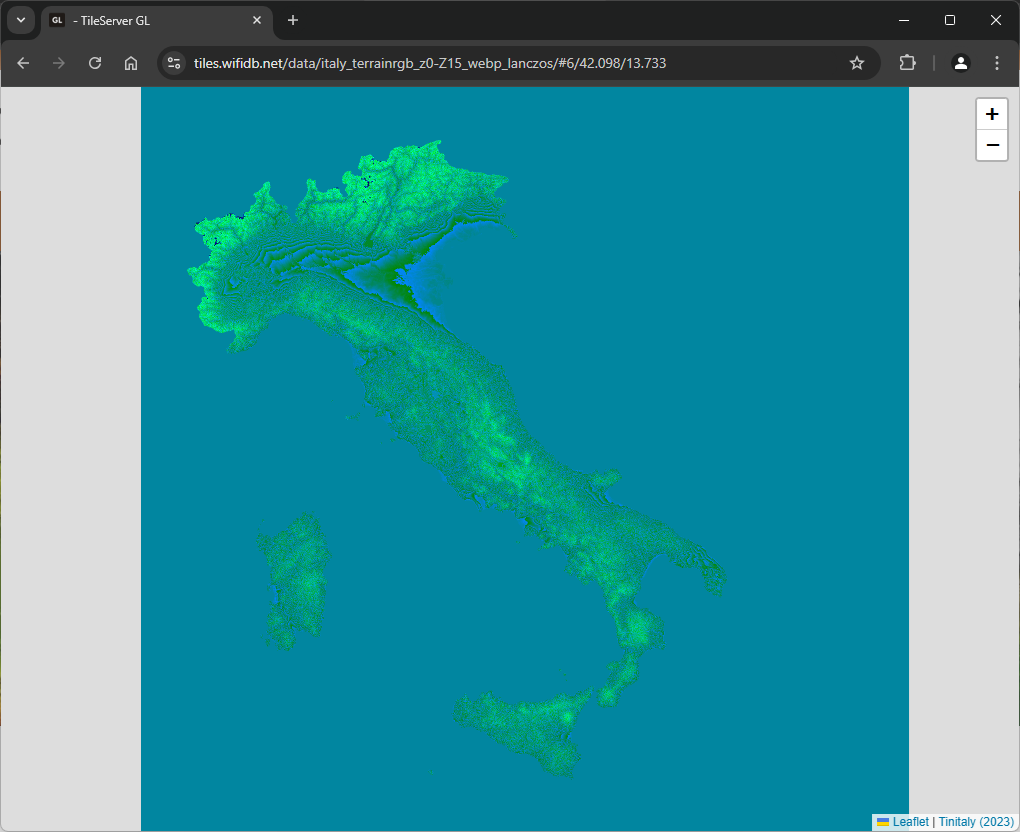The height and width of the screenshot is (832, 1020).
Task: Select the TileServer GL browser tab
Action: 150,20
